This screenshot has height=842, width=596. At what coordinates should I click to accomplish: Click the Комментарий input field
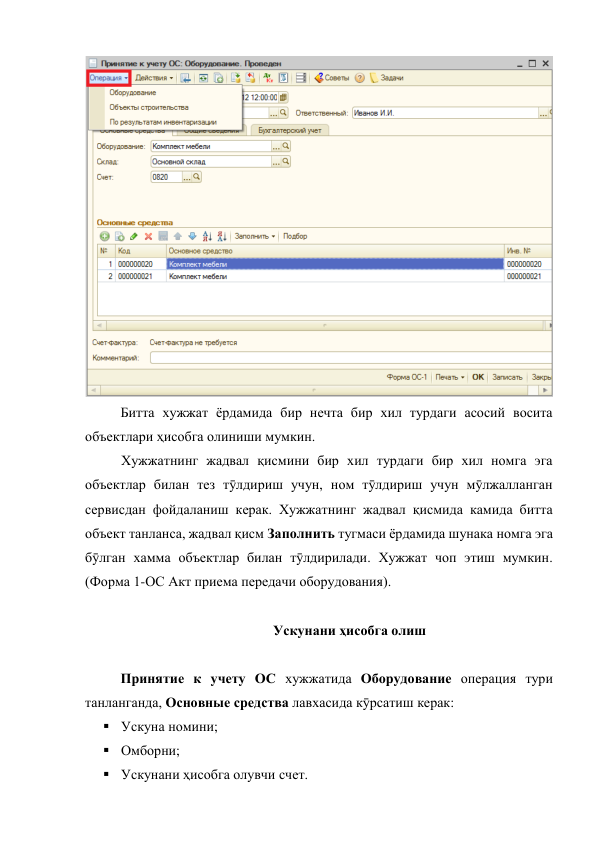point(351,358)
